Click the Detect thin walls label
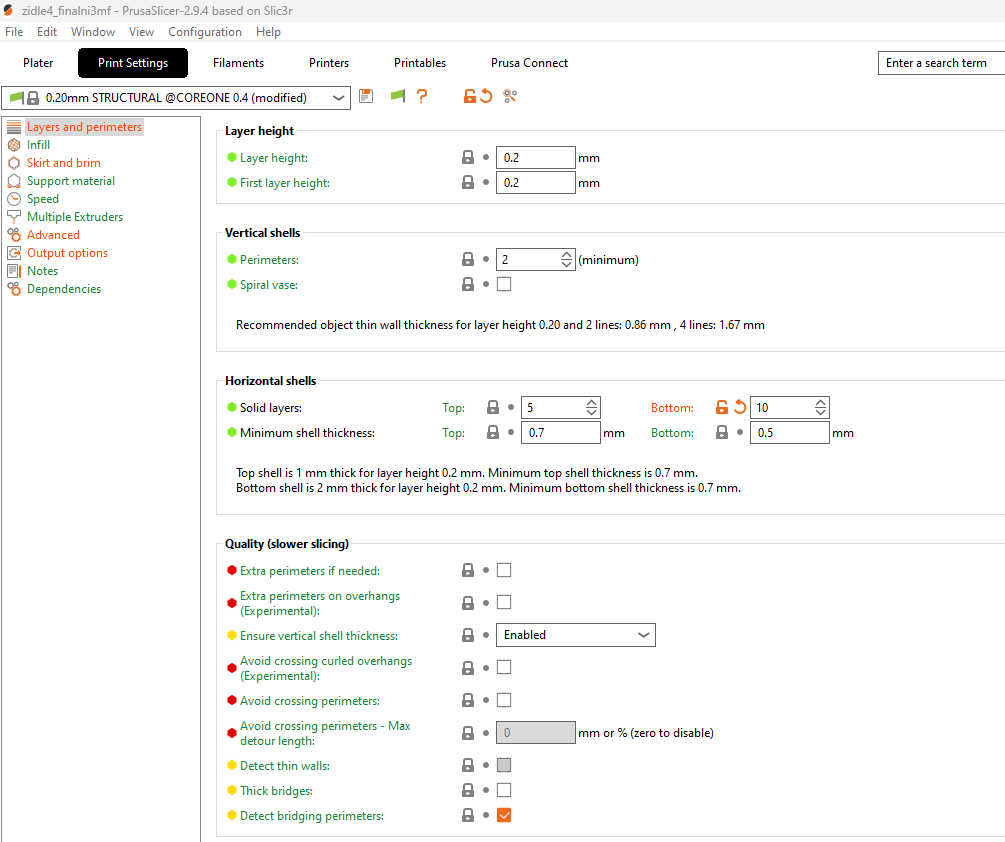 coord(285,765)
